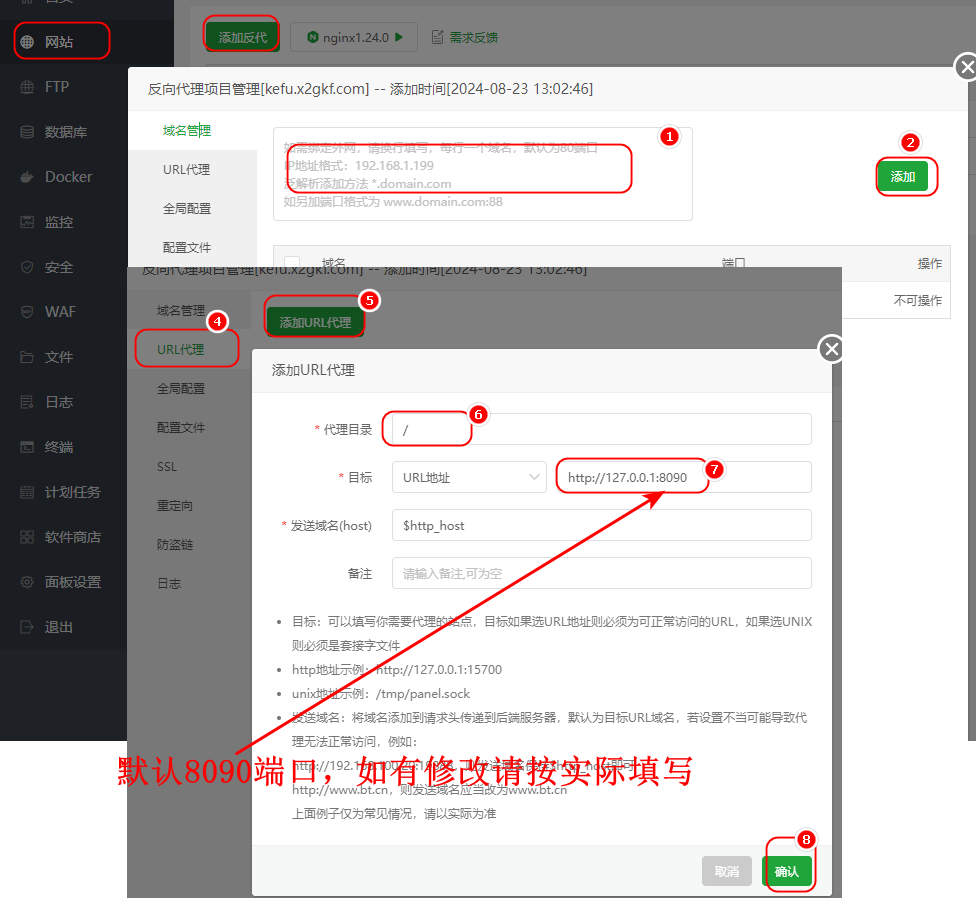Image resolution: width=976 pixels, height=904 pixels.
Task: Switch to the URL代理 tab
Action: (x=181, y=349)
